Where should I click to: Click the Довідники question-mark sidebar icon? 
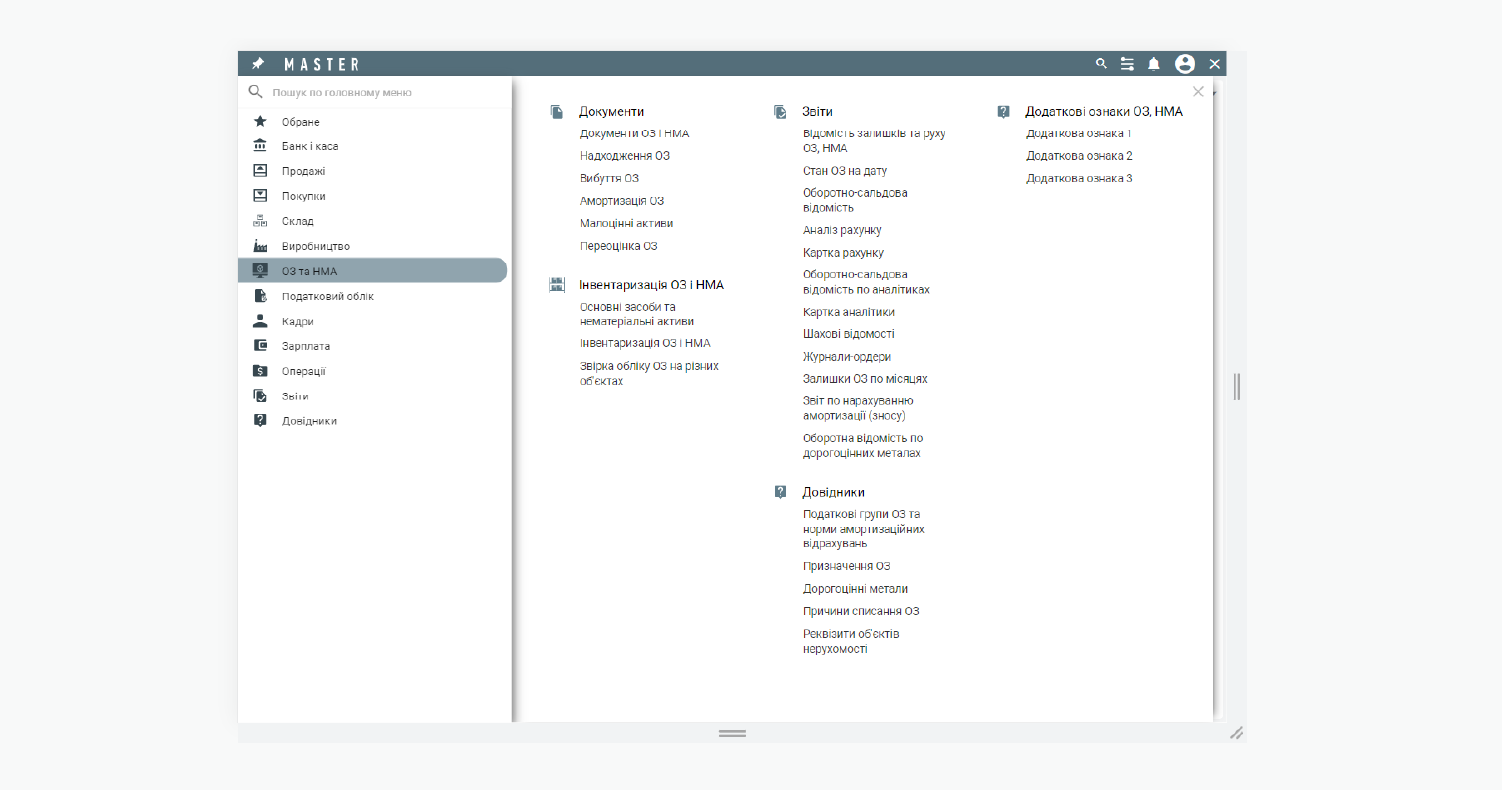(x=260, y=421)
